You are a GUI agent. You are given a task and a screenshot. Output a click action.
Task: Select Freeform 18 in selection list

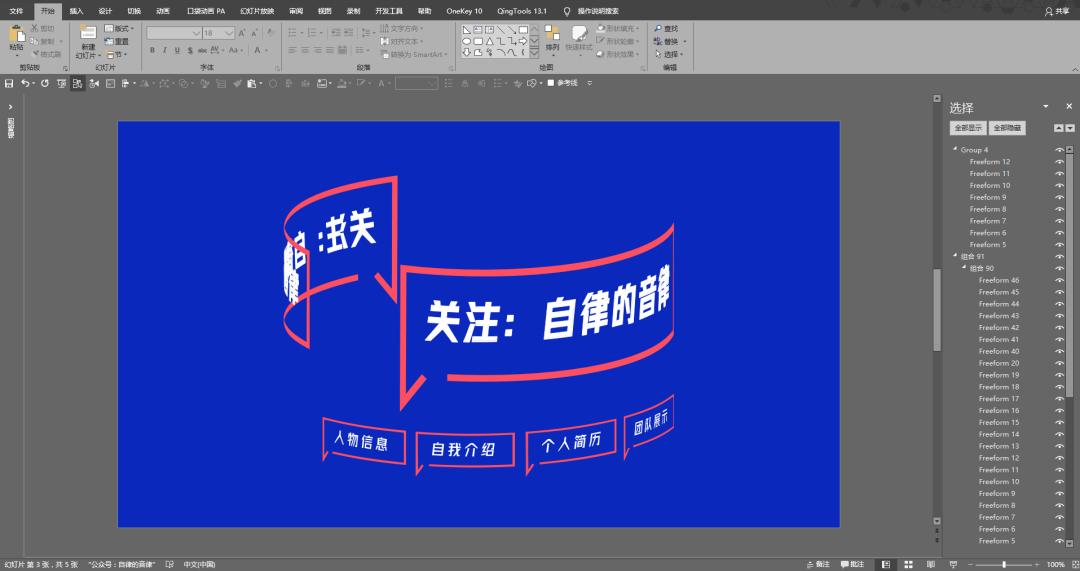click(x=999, y=387)
